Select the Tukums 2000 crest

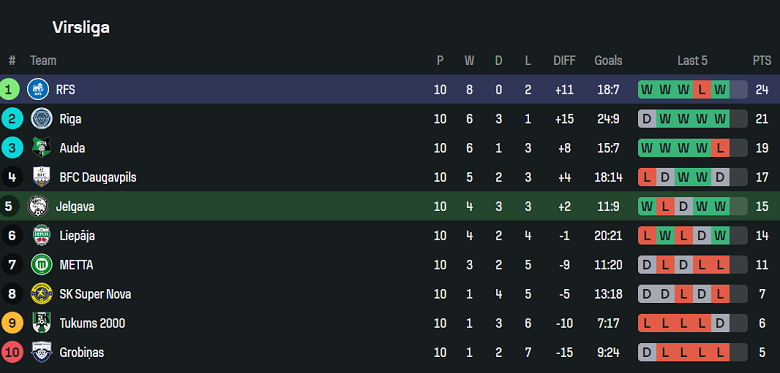point(41,323)
